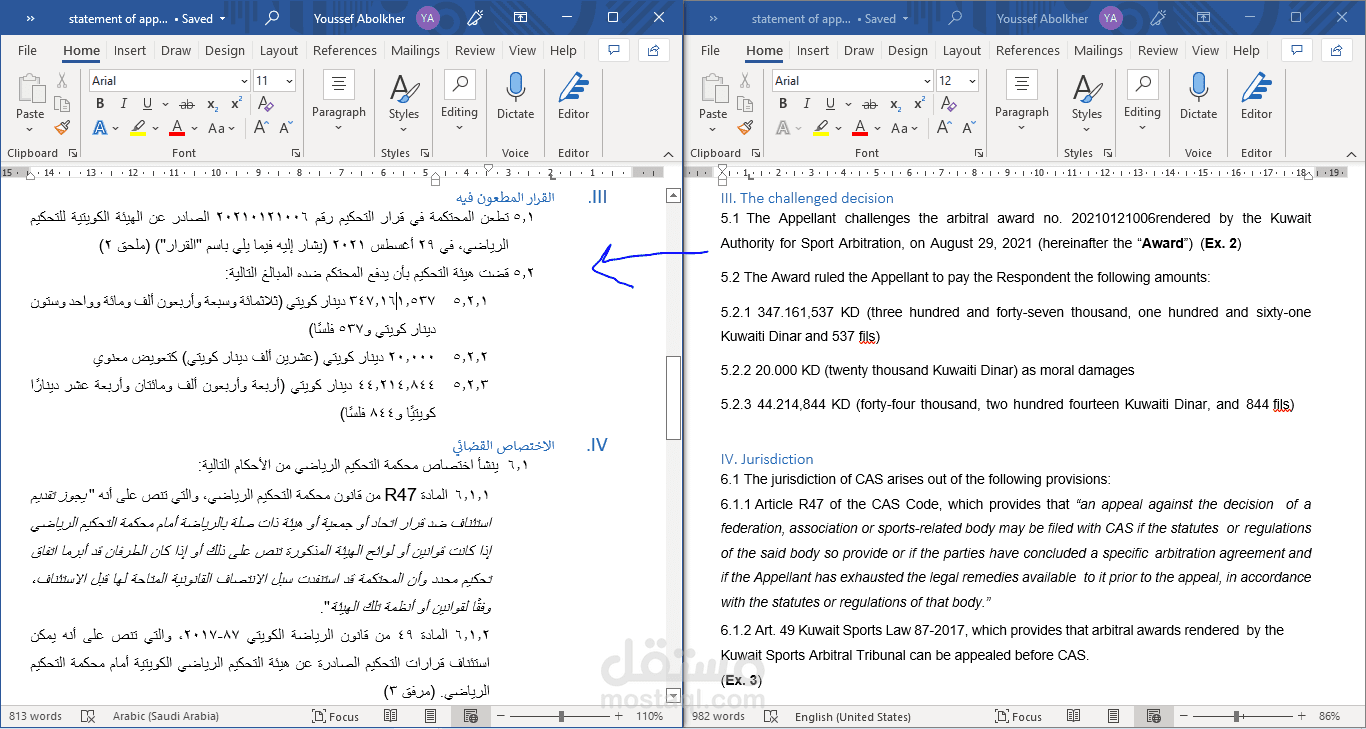Apply yellow text highlight color
The width and height of the screenshot is (1366, 729).
point(139,127)
